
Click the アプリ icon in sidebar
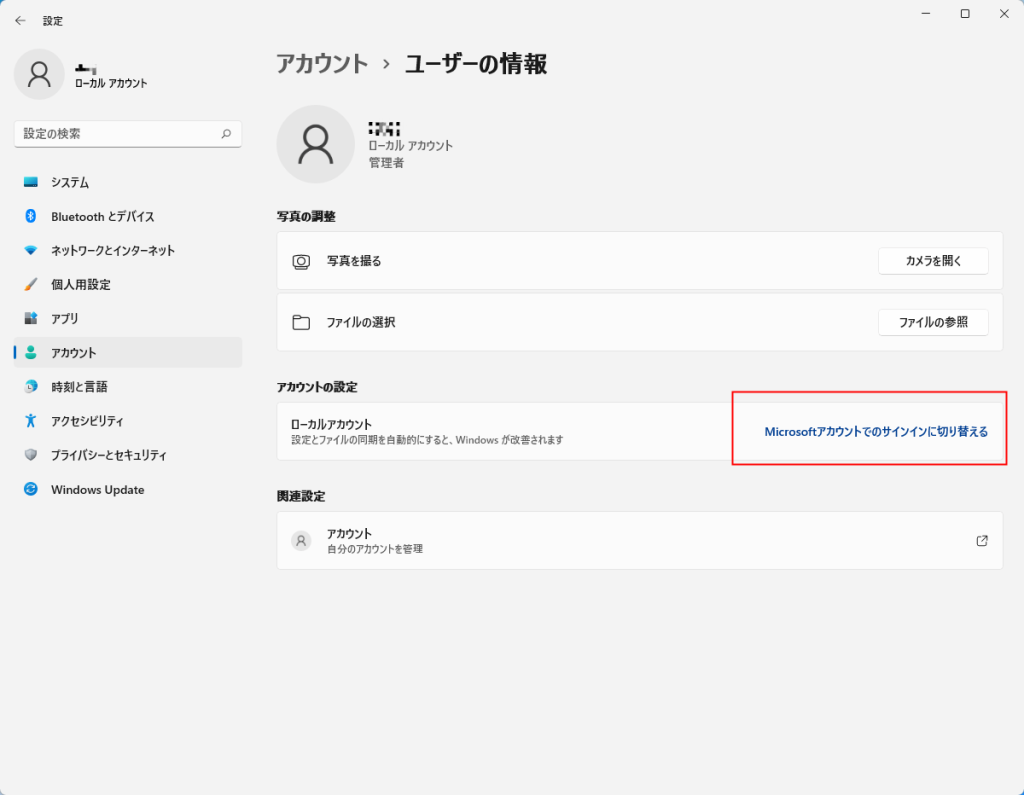click(x=31, y=318)
